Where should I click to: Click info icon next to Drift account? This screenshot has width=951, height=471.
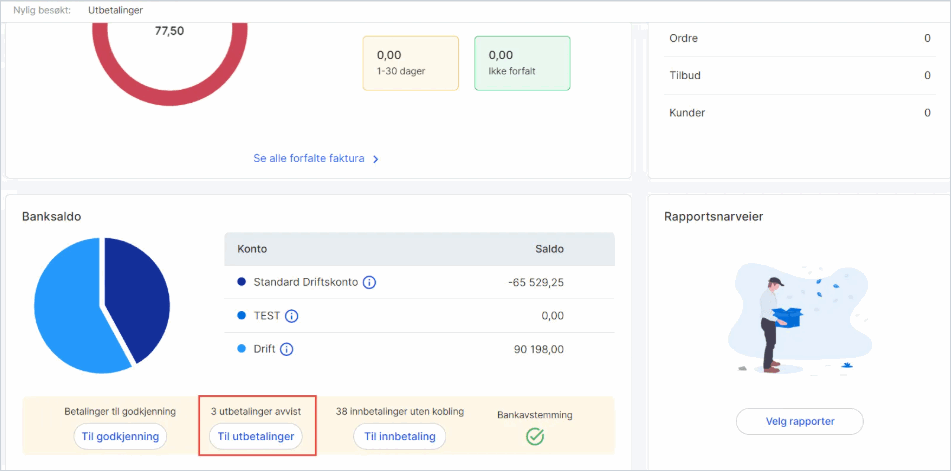click(287, 349)
